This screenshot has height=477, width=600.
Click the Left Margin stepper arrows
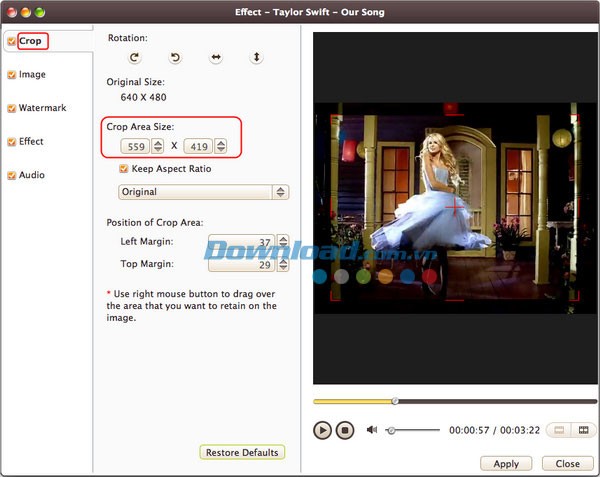click(283, 242)
